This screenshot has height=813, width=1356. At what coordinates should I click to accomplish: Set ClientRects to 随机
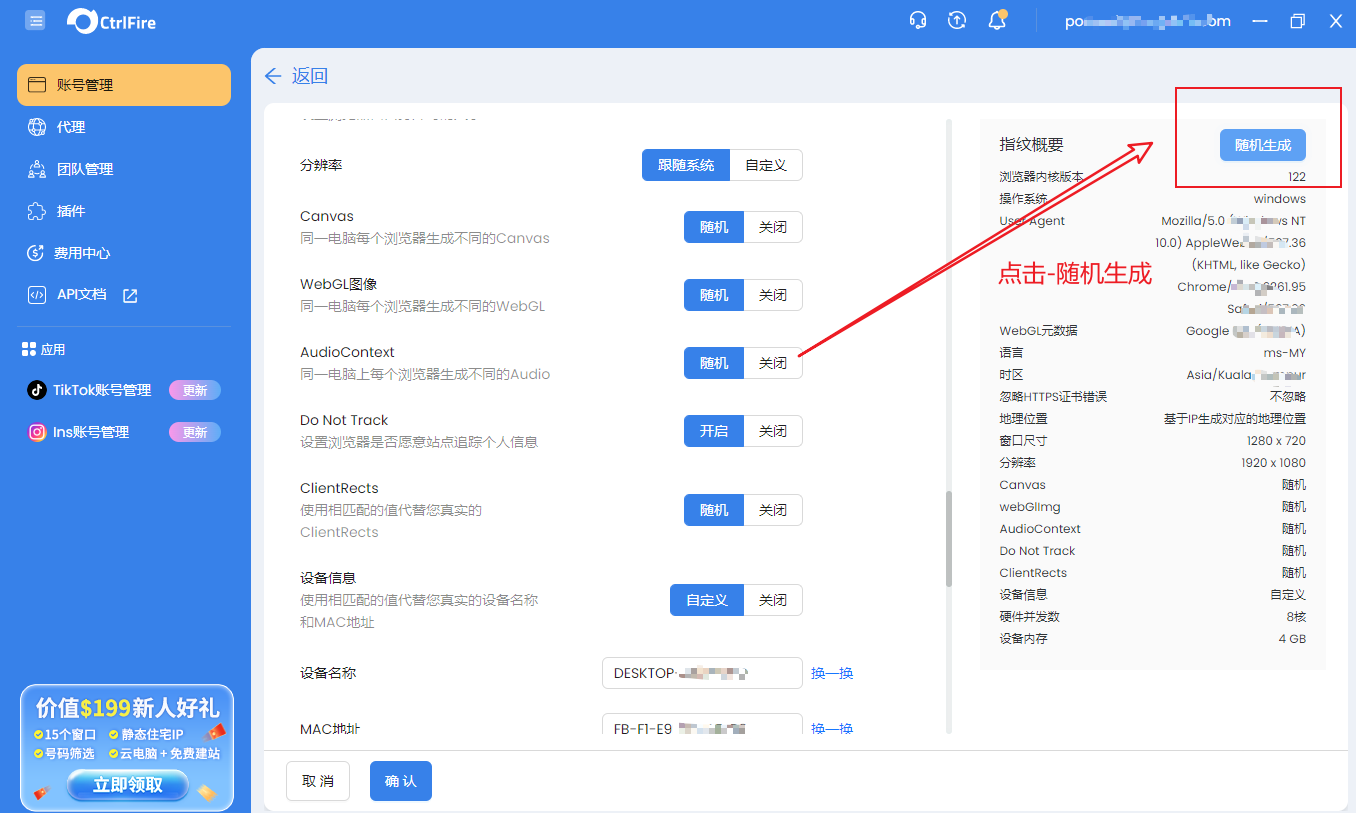click(x=714, y=510)
